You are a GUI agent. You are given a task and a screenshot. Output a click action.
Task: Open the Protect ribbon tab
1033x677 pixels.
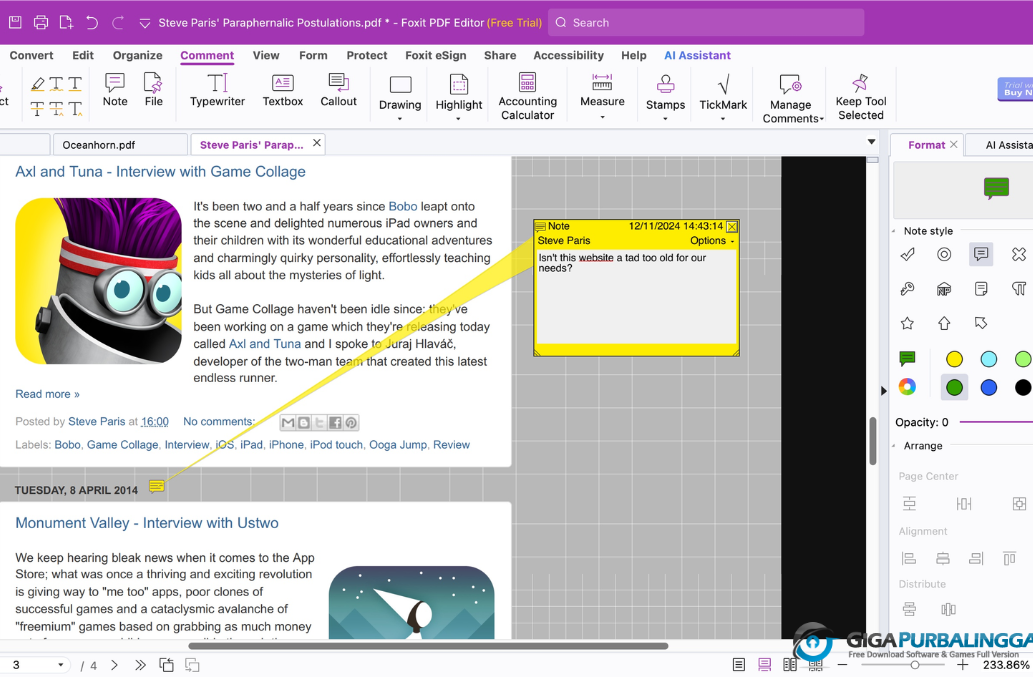click(366, 55)
